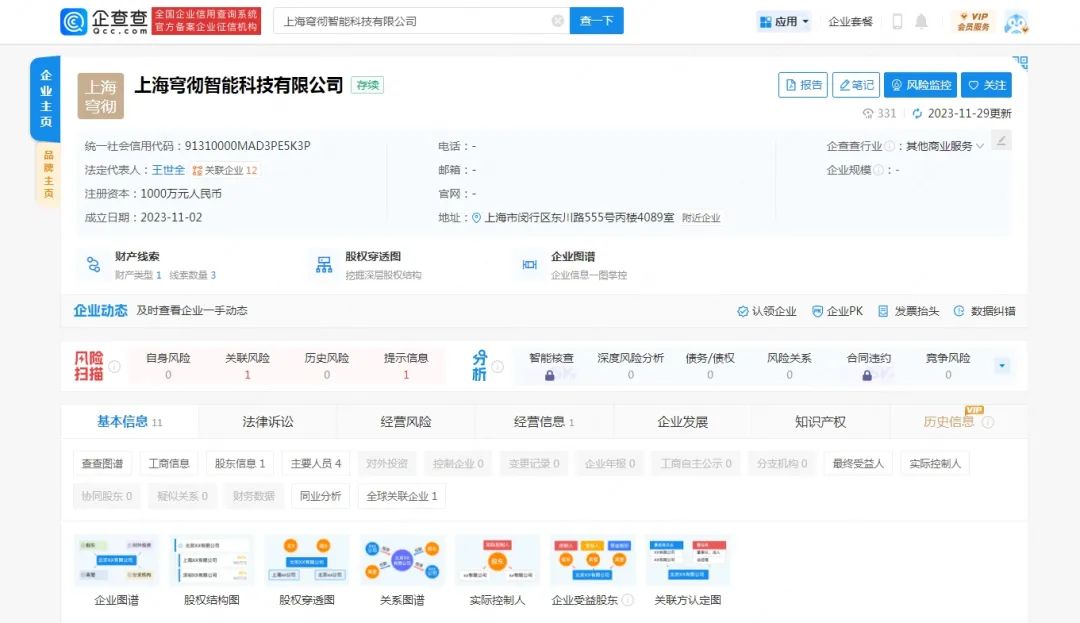Screen dimensions: 1080x623
Task: Select the 知识产权 tab
Action: [820, 422]
